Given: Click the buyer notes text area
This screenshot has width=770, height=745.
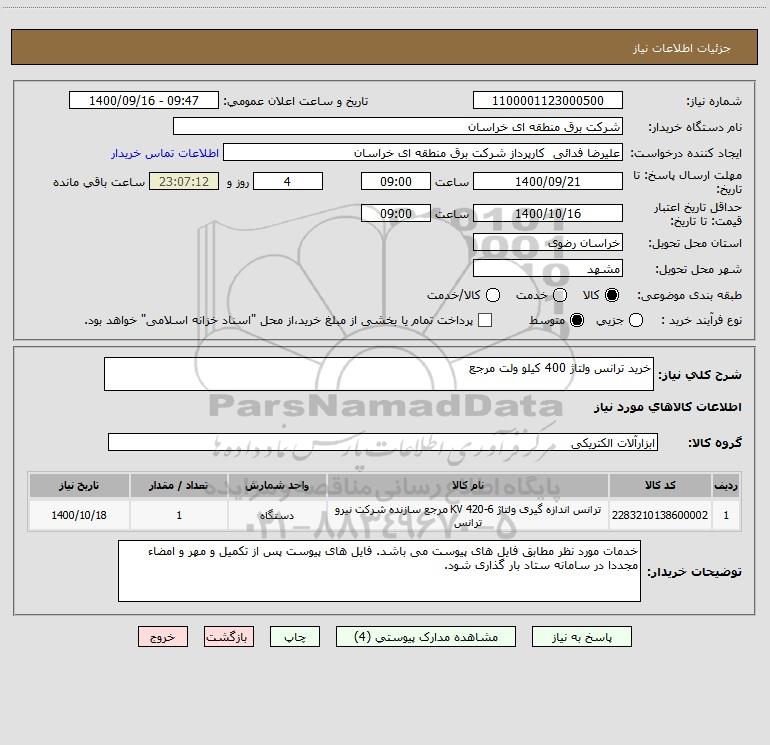Looking at the screenshot, I should [x=379, y=571].
